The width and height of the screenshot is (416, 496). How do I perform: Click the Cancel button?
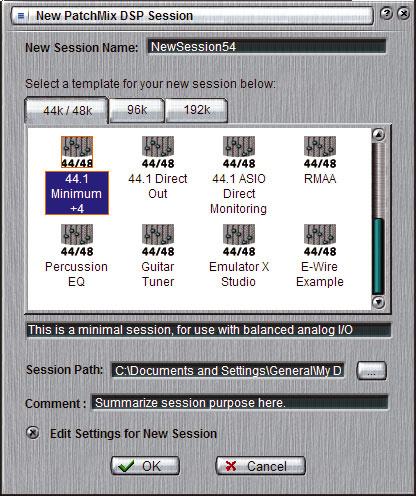(260, 466)
